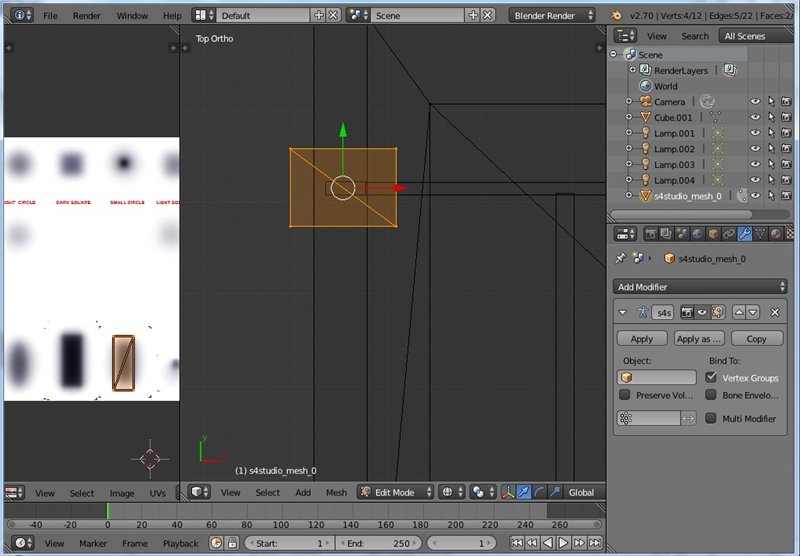Open the Modifiers wrench tab in Properties
This screenshot has width=800, height=556.
(745, 234)
